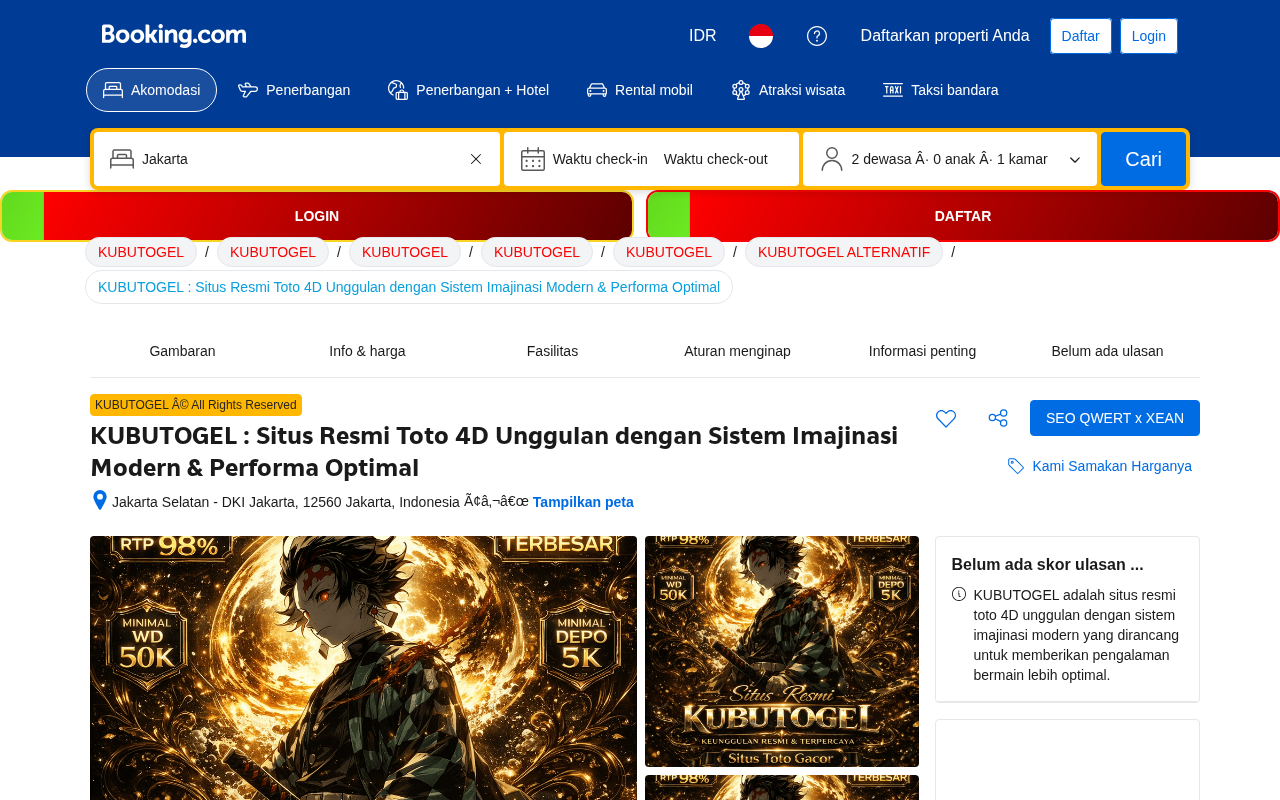Open the Tampilkan peta link
Screen dimensions: 1280x800
point(583,502)
